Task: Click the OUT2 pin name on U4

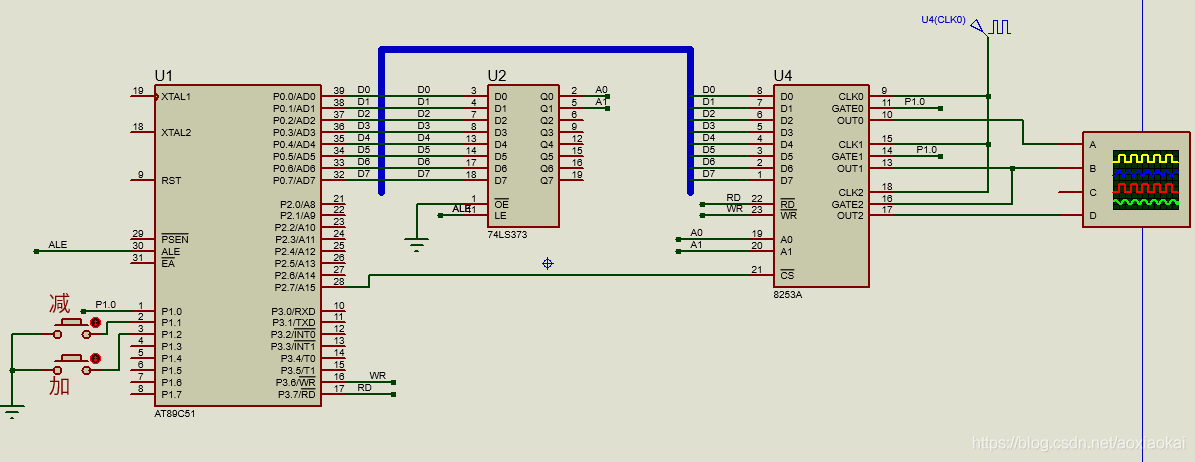Action: [x=851, y=216]
